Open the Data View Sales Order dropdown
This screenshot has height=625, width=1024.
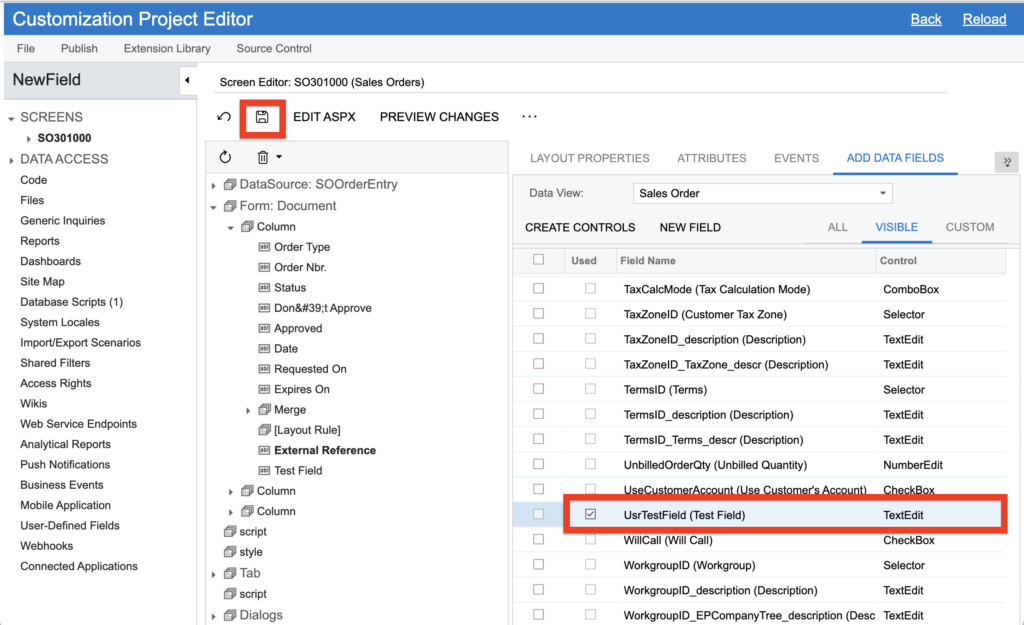762,193
